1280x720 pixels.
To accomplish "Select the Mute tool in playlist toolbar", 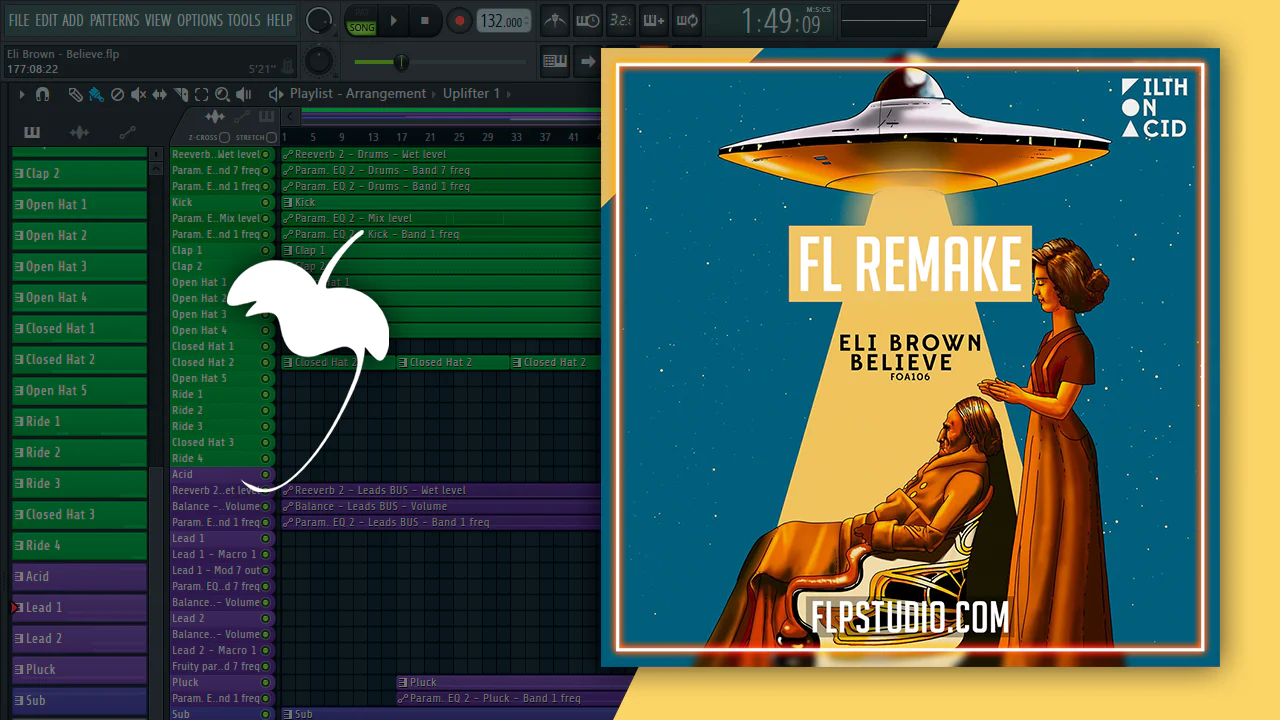I will click(139, 94).
